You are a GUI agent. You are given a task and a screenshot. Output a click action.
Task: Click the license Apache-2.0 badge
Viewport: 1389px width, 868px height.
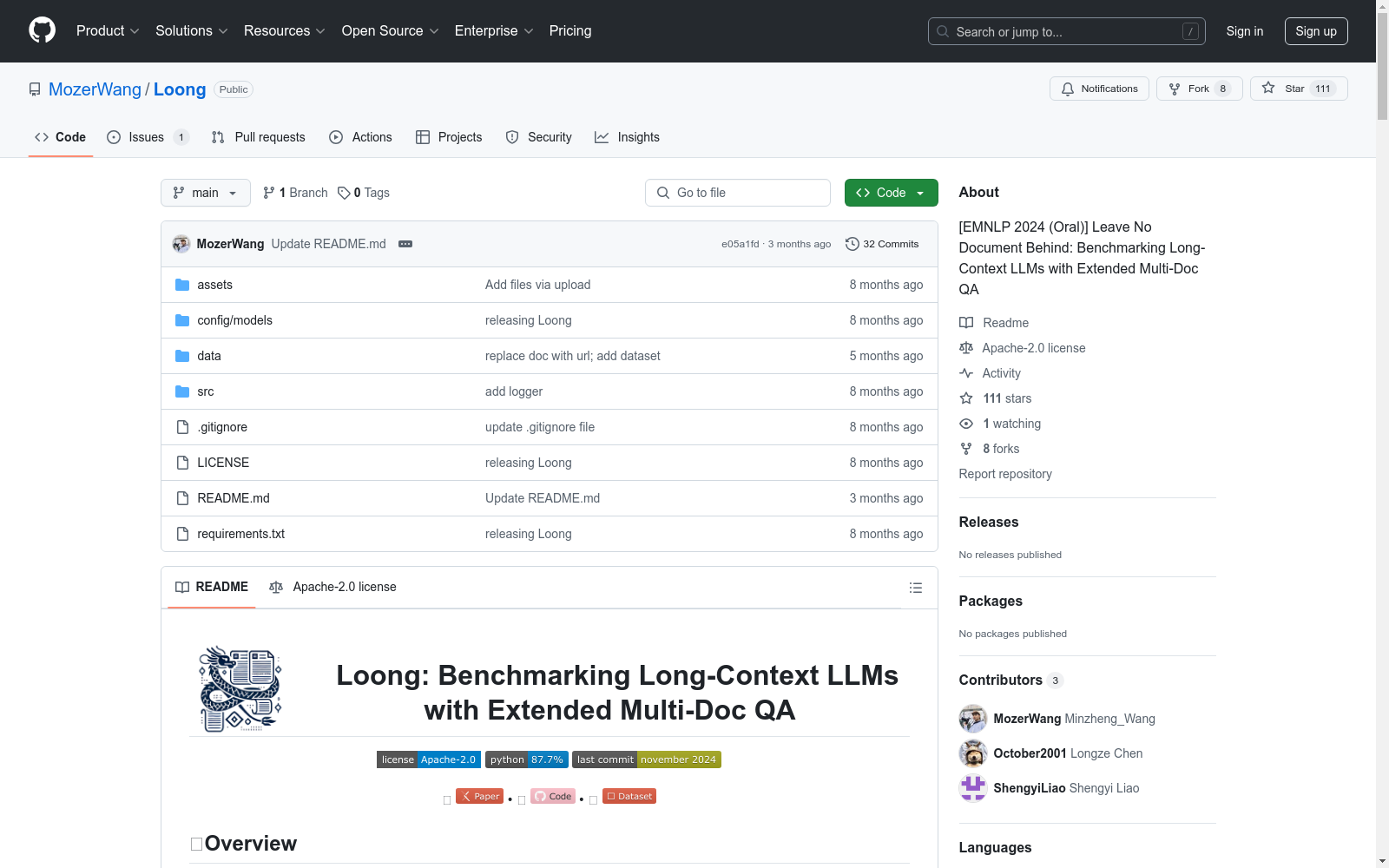tap(429, 759)
